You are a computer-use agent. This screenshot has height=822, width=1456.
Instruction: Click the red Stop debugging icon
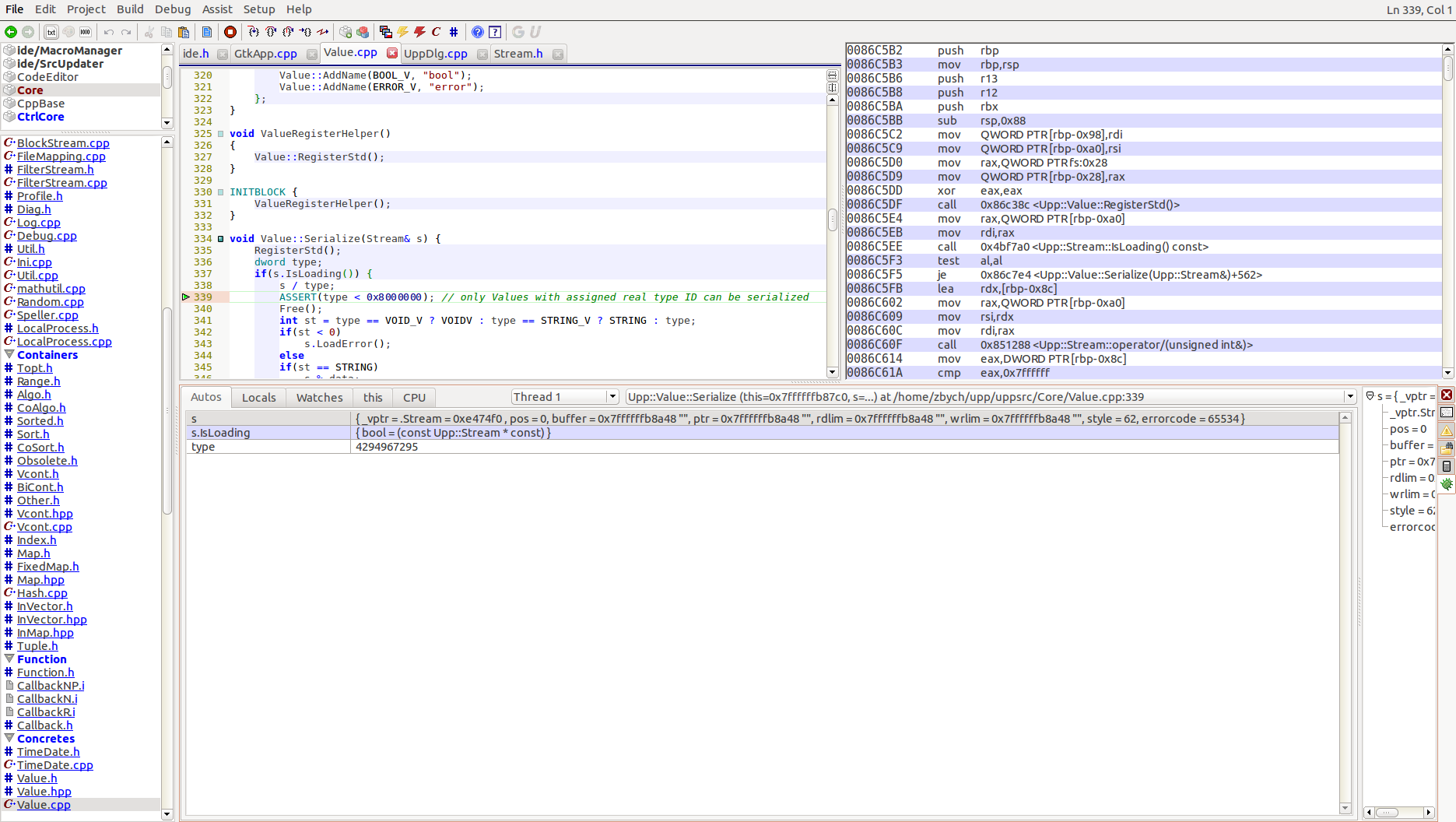point(230,32)
